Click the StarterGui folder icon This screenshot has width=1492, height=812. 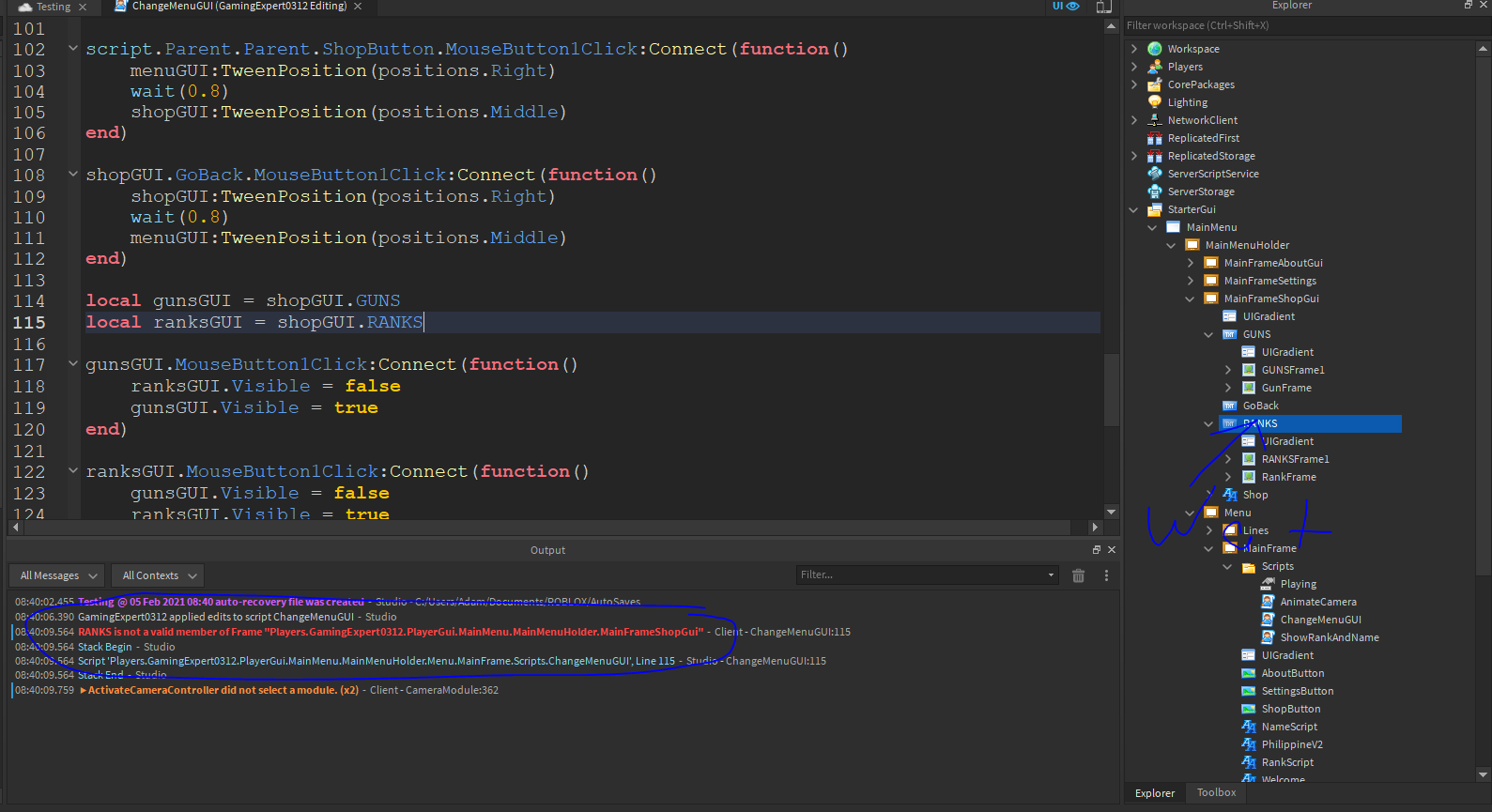tap(1155, 209)
